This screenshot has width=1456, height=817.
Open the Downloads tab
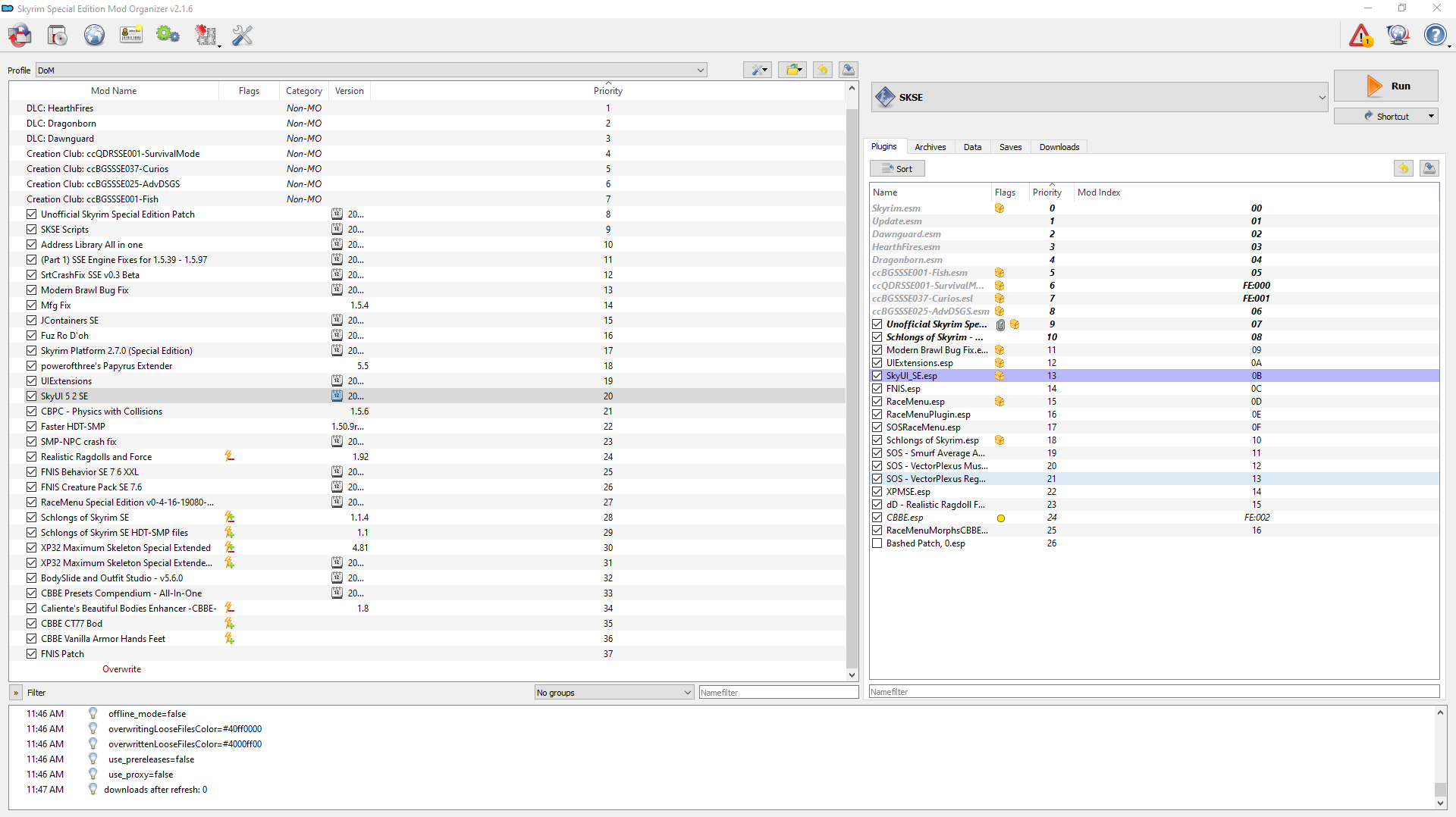point(1059,147)
